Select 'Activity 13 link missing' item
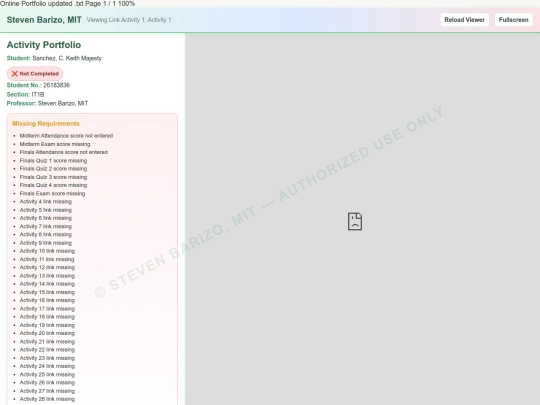Image resolution: width=540 pixels, height=405 pixels. pos(47,276)
